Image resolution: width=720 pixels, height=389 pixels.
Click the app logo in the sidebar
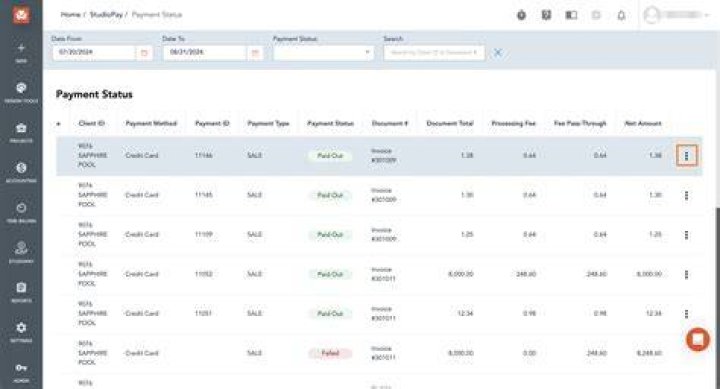21,15
